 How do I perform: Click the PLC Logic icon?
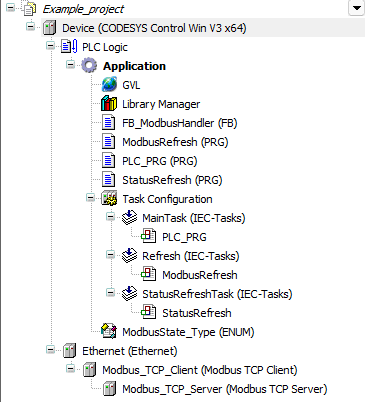pyautogui.click(x=69, y=47)
